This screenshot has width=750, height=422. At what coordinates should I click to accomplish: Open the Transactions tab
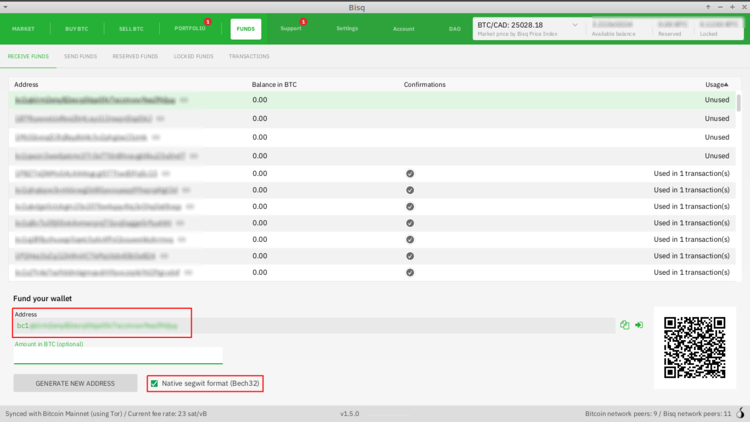tap(249, 57)
